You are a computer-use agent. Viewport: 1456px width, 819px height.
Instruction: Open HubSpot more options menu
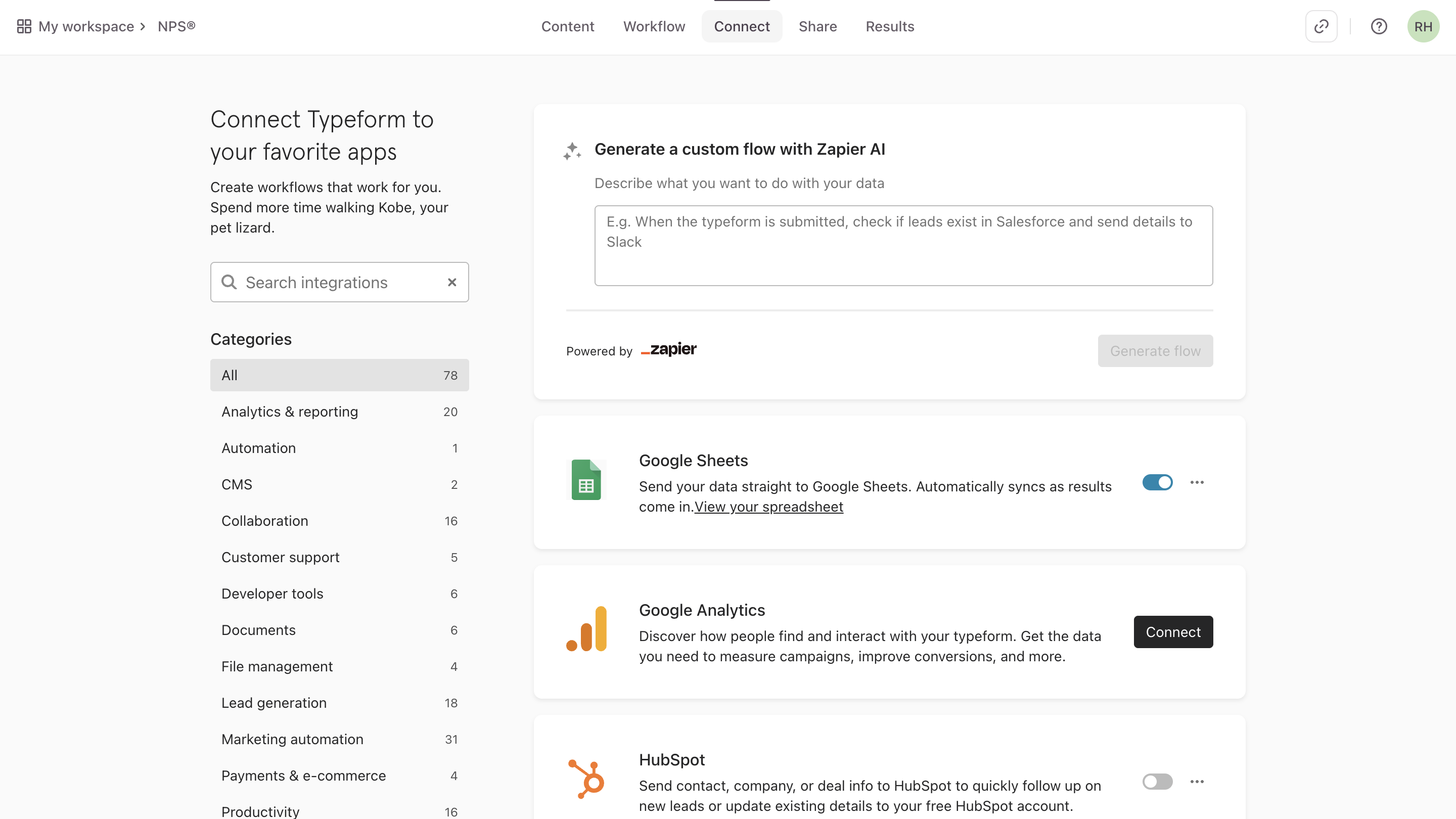1197,782
